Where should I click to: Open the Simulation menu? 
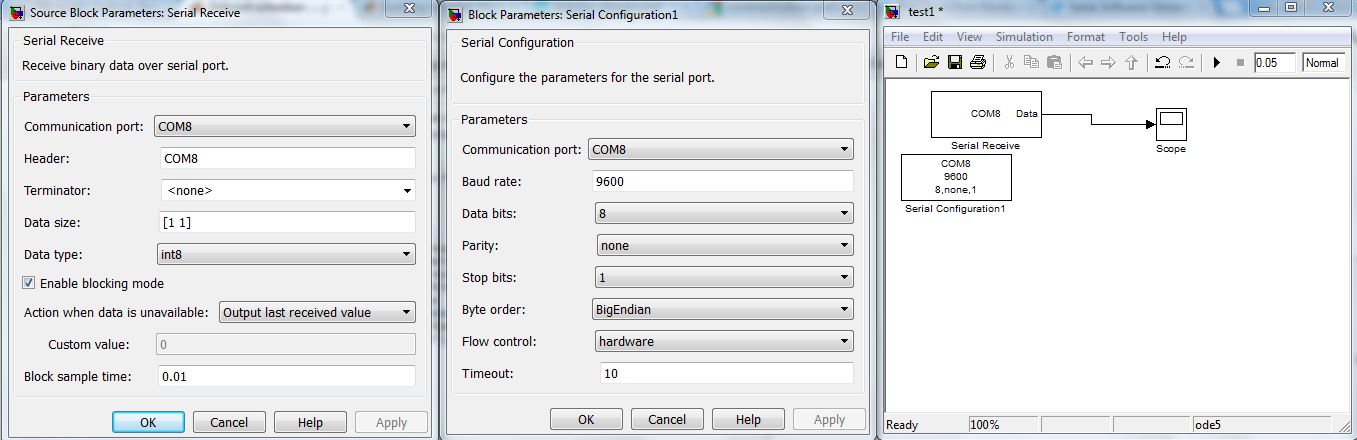tap(1024, 37)
